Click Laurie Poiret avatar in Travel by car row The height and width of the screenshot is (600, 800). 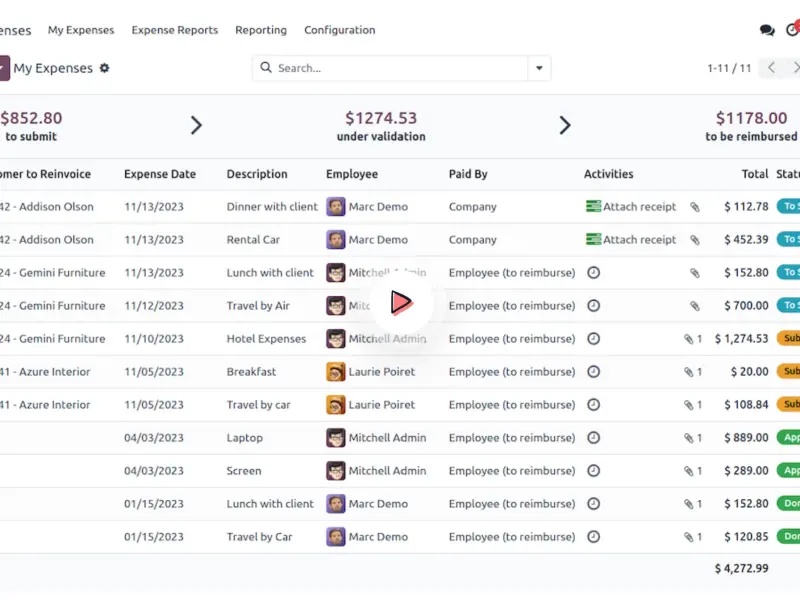click(336, 405)
